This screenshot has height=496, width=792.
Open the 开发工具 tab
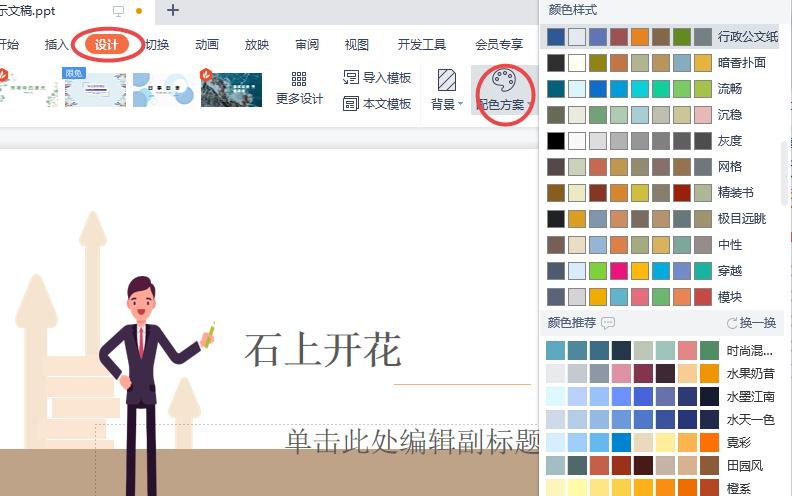pos(422,44)
